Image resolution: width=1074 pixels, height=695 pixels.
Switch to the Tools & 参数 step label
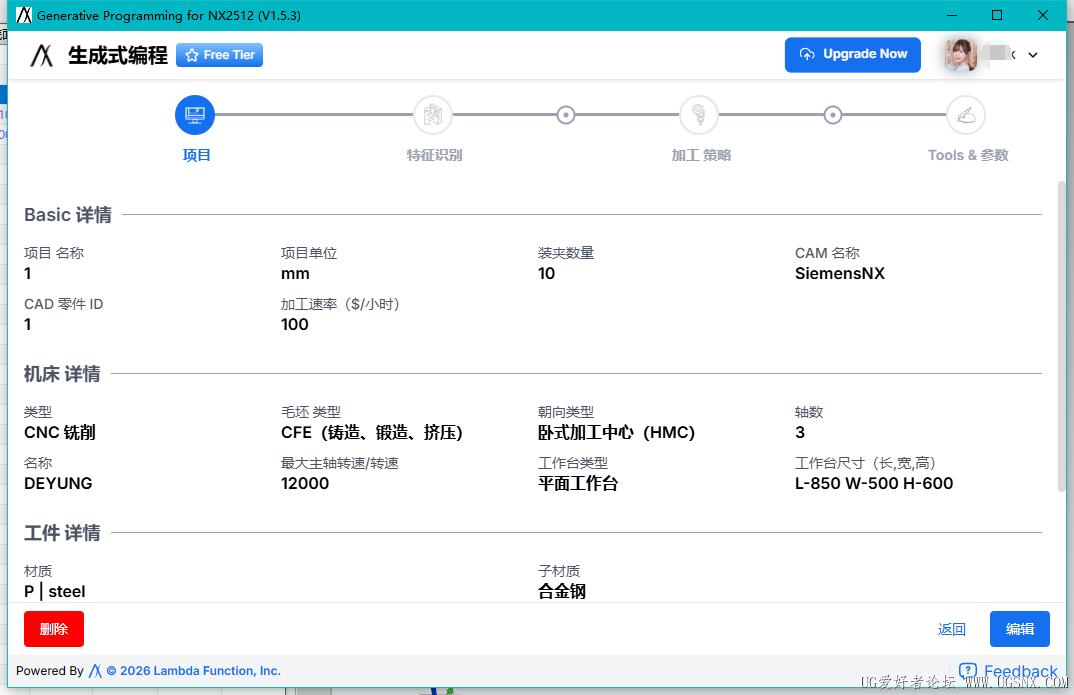[x=968, y=155]
